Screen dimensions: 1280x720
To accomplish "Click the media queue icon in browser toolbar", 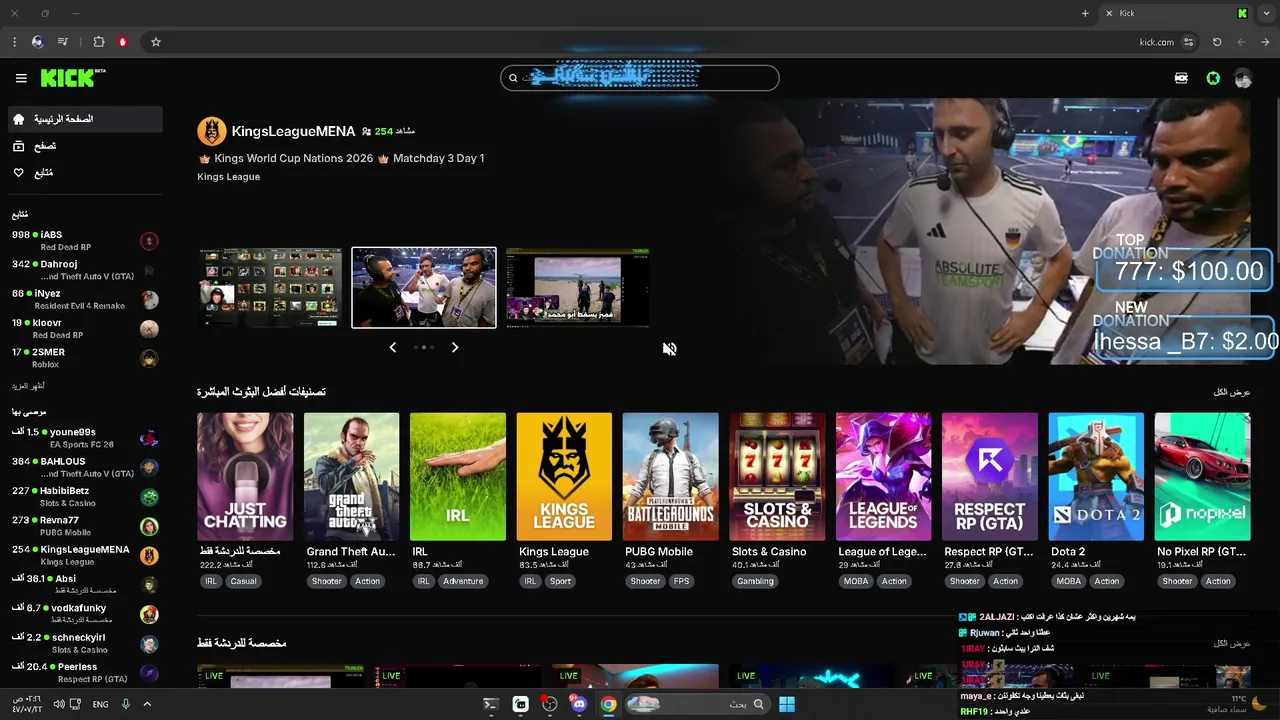I will coord(63,42).
